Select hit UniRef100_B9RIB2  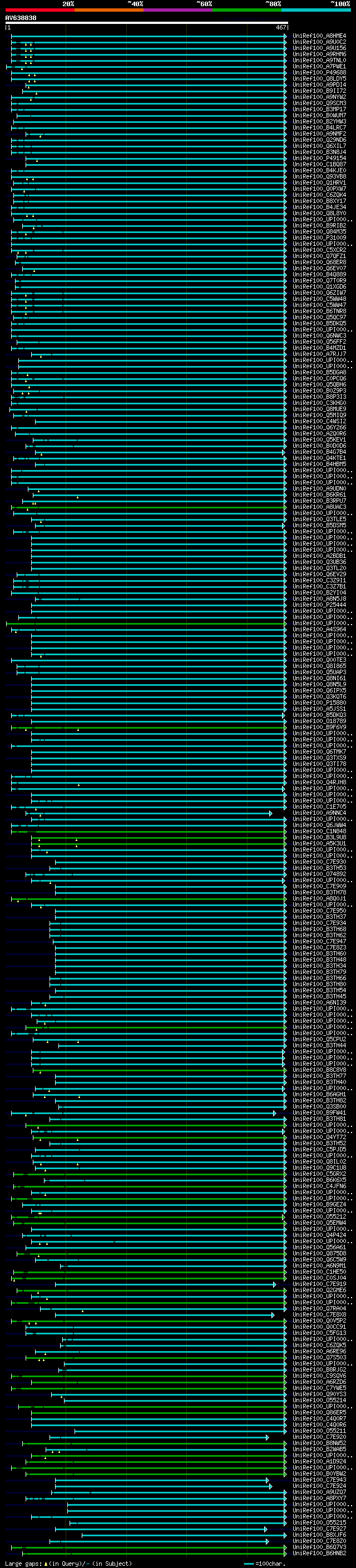point(319,225)
